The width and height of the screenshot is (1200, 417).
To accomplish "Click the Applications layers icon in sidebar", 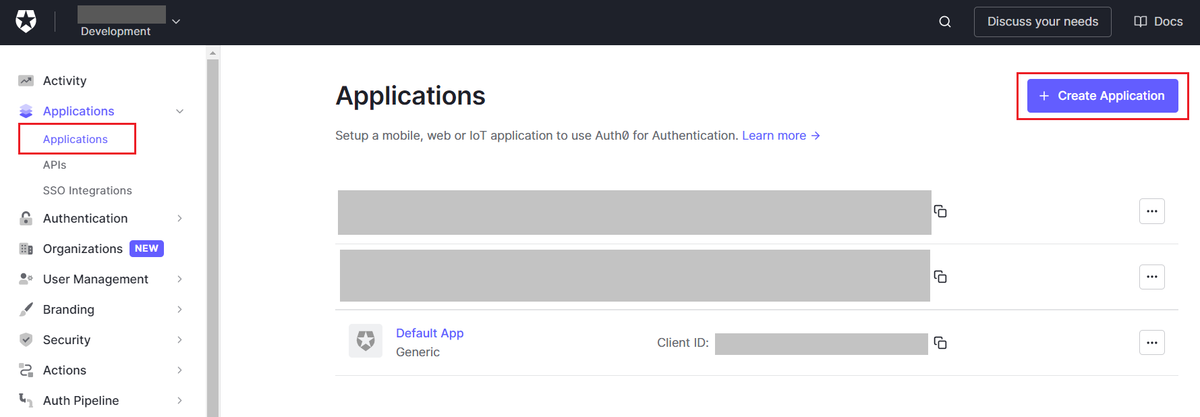I will click(x=26, y=111).
